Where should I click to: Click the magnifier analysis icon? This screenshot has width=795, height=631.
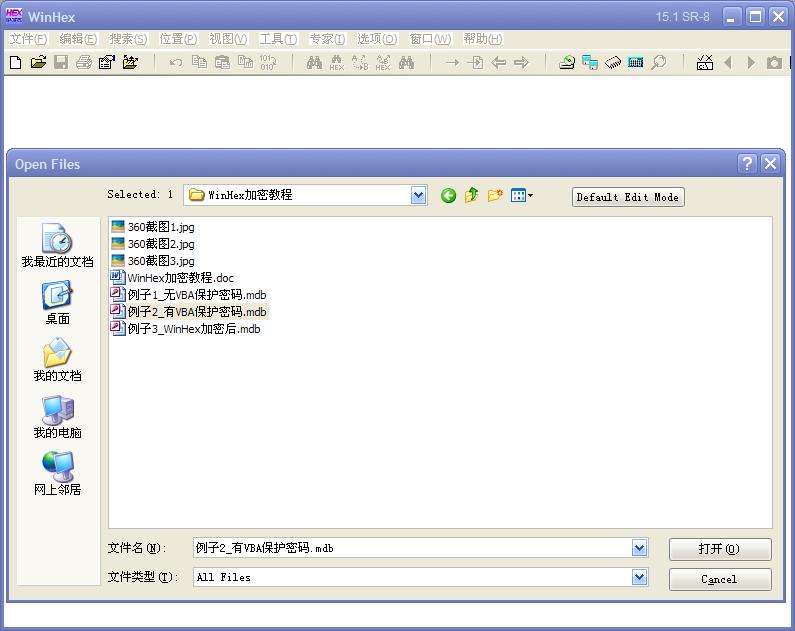click(659, 62)
